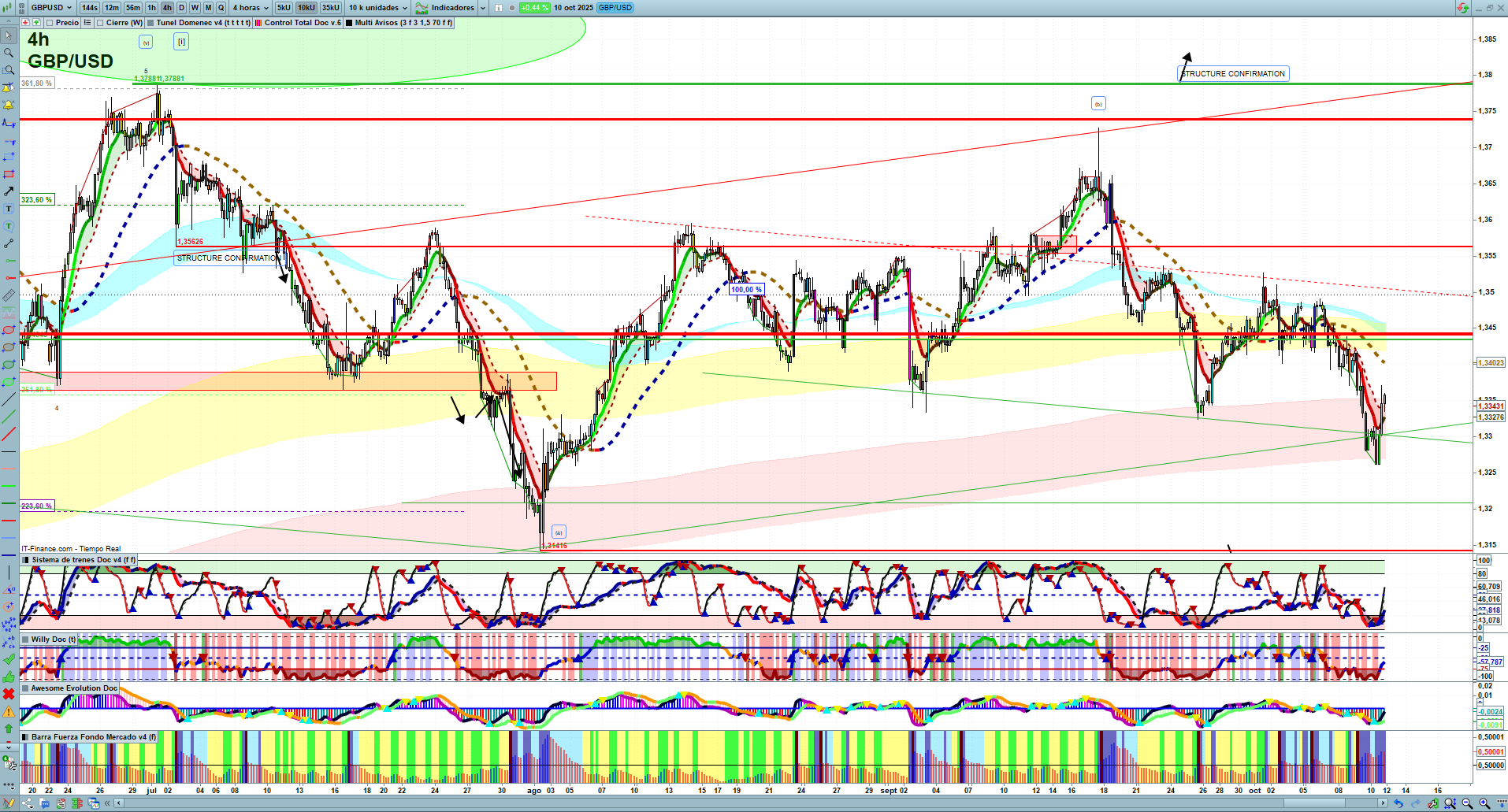
Task: Switch to the 1h timeframe
Action: (x=152, y=8)
